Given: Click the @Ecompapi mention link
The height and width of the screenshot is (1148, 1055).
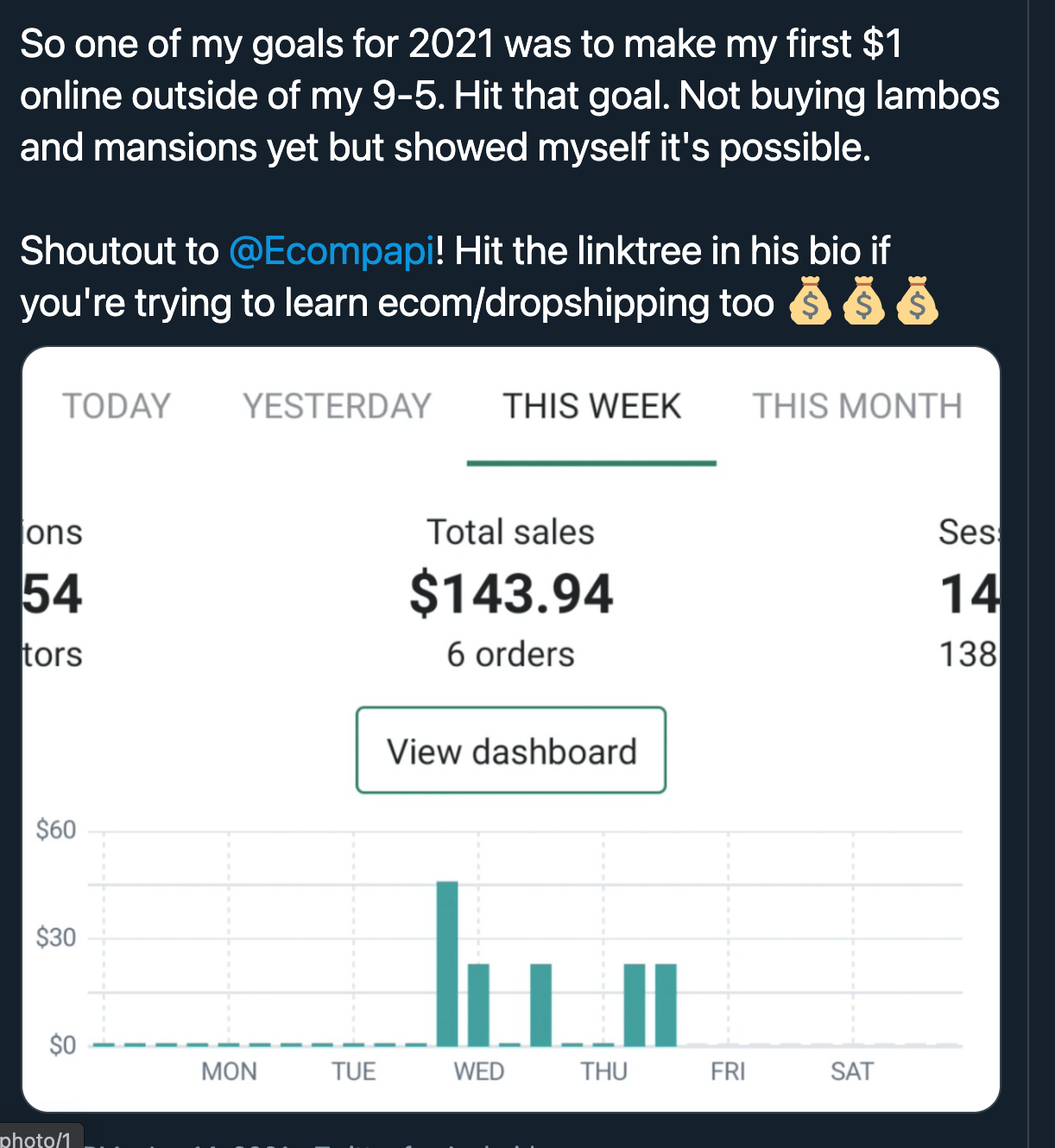Looking at the screenshot, I should 332,251.
